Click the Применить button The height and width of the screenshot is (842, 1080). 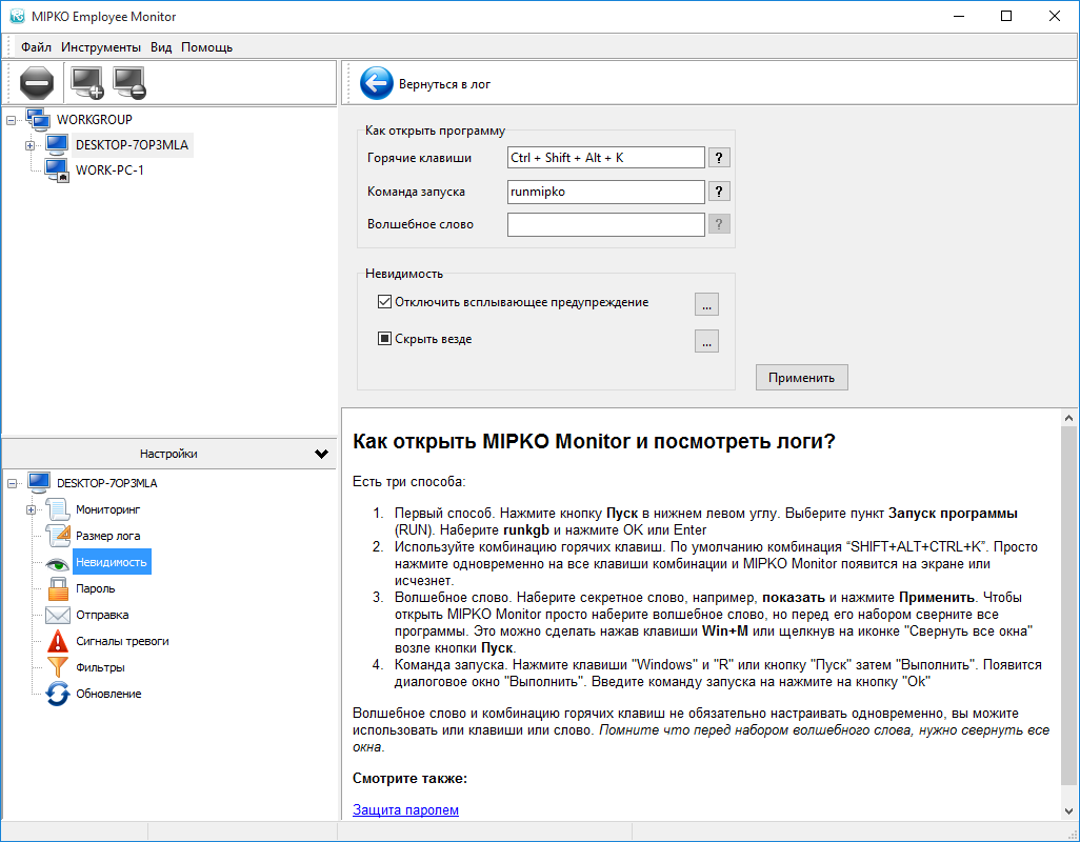[801, 377]
